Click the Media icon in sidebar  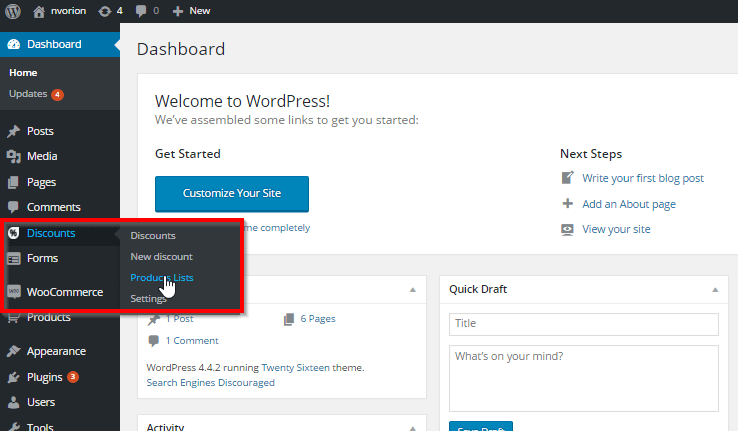[14, 156]
